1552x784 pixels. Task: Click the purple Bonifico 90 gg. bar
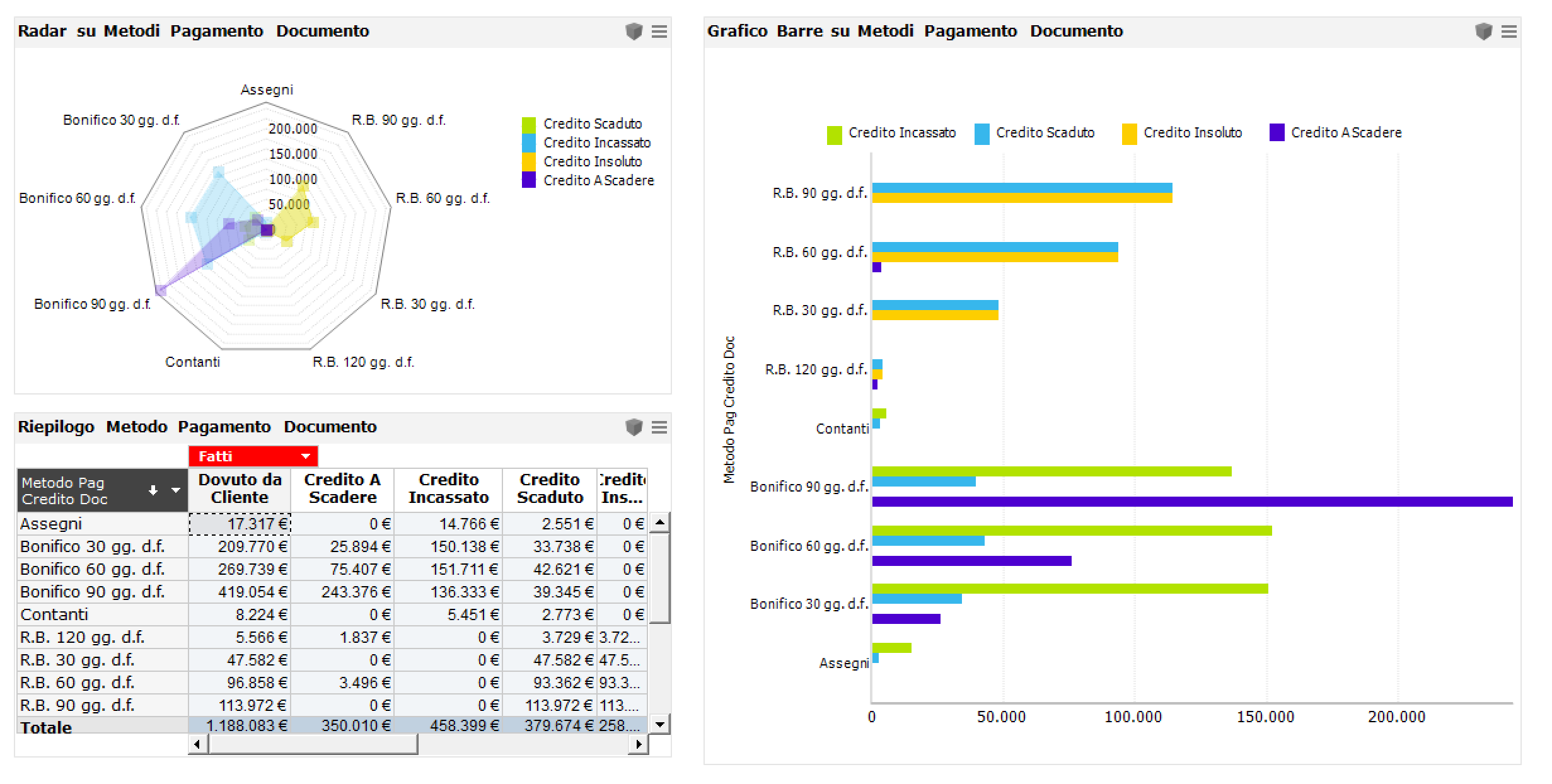click(x=1191, y=502)
